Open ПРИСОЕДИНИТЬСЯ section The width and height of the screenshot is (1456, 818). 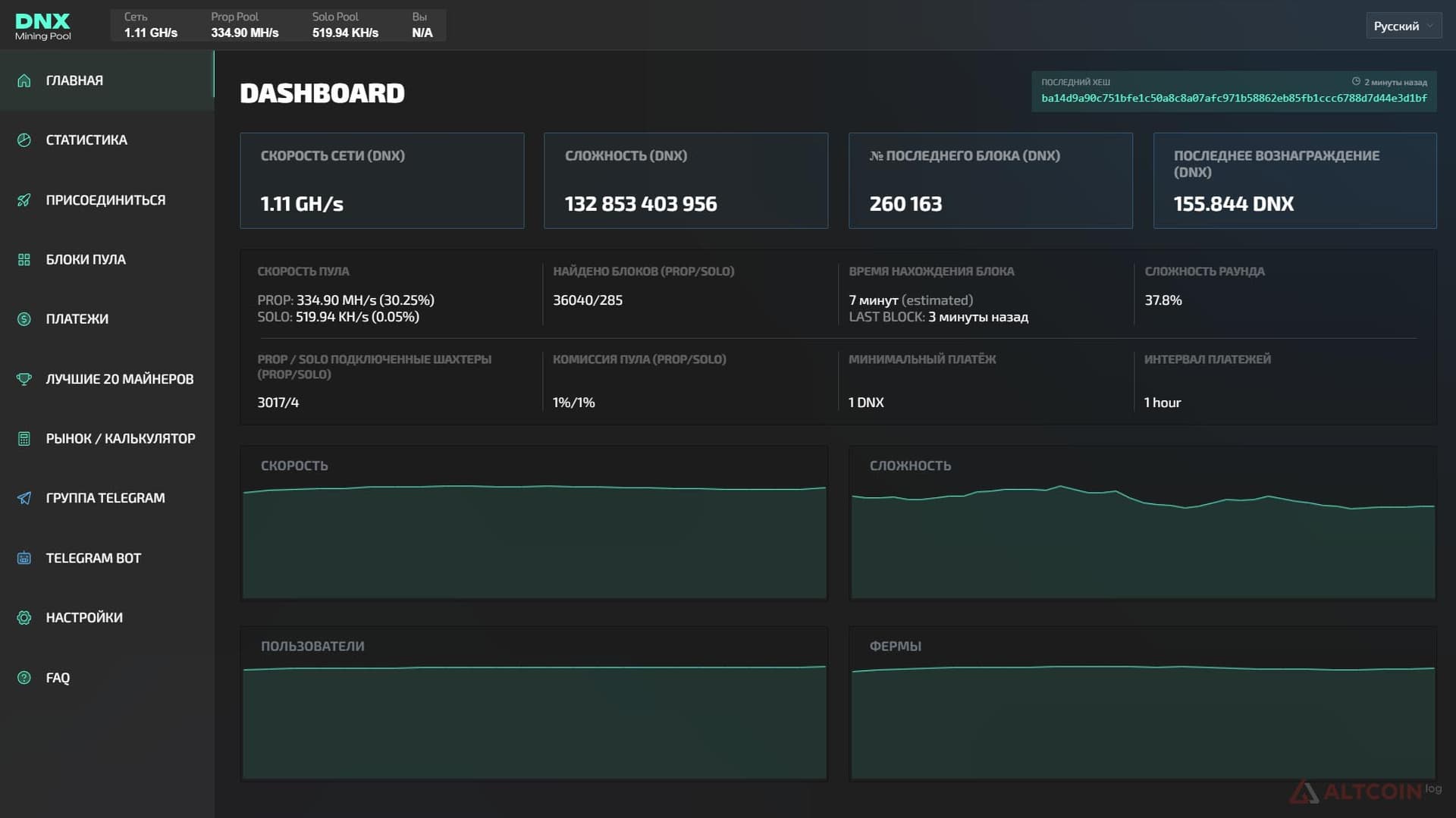(107, 200)
